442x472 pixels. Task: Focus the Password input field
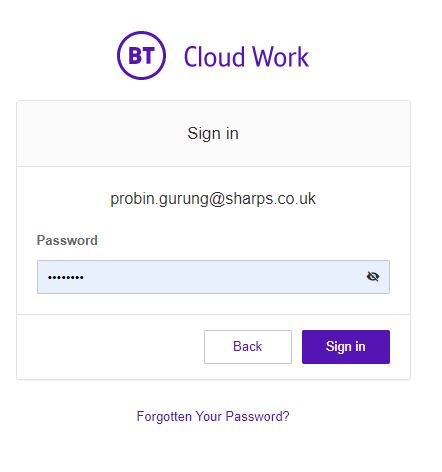point(213,277)
